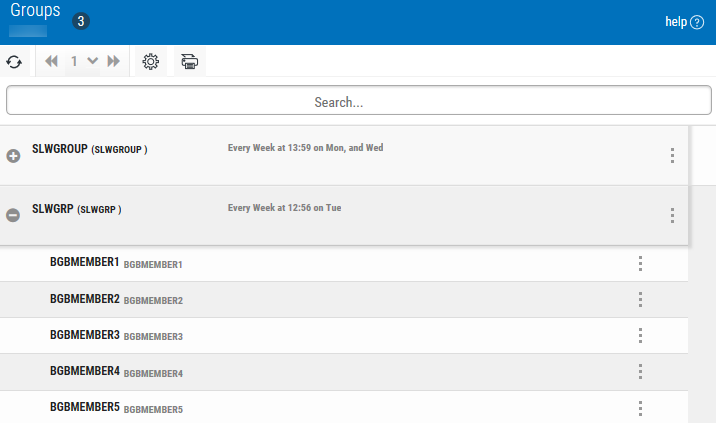Open SLWGRP row options menu
This screenshot has height=423, width=716.
[x=672, y=215]
